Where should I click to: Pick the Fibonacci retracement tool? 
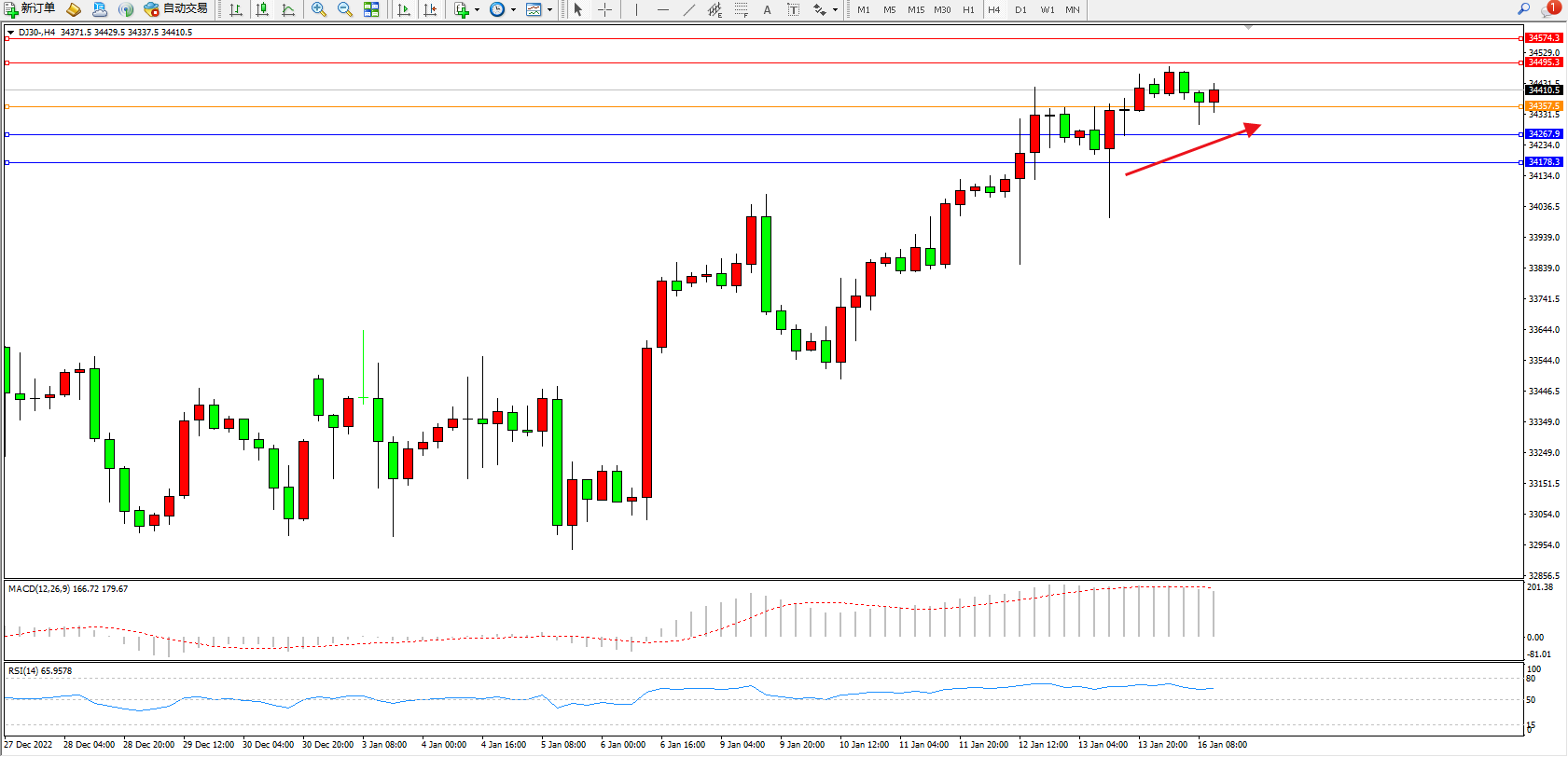point(741,9)
